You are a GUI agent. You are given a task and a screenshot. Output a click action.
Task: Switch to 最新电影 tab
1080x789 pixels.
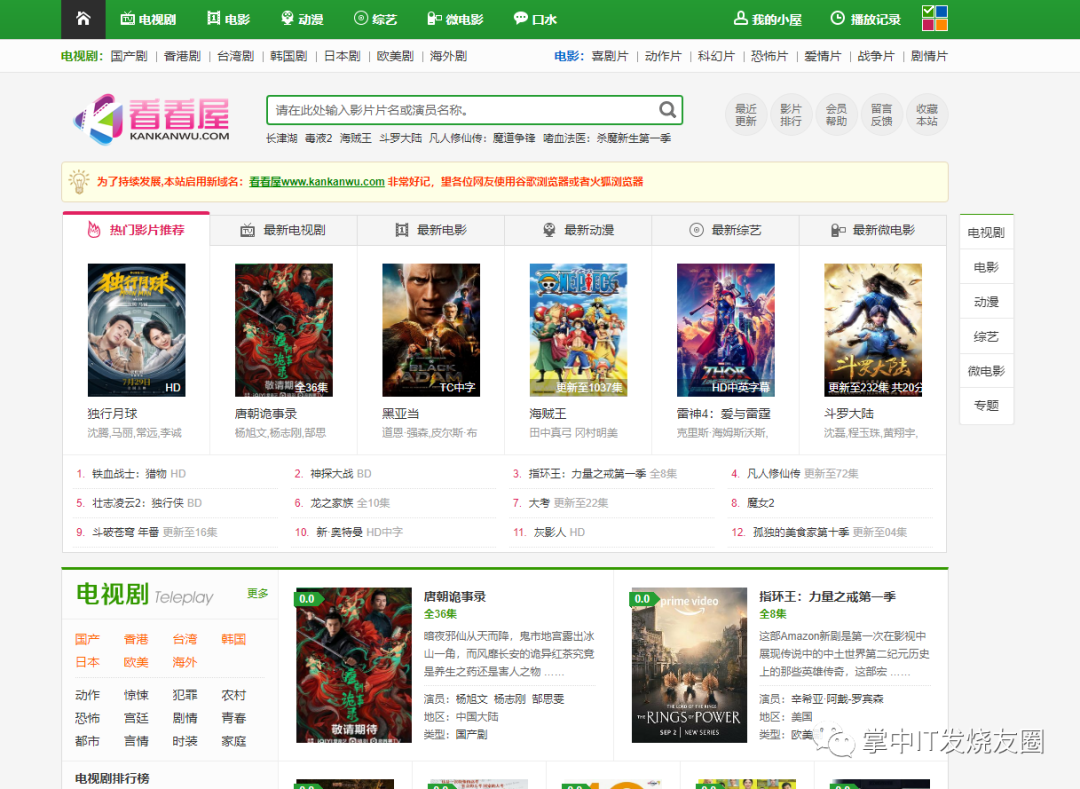(430, 230)
